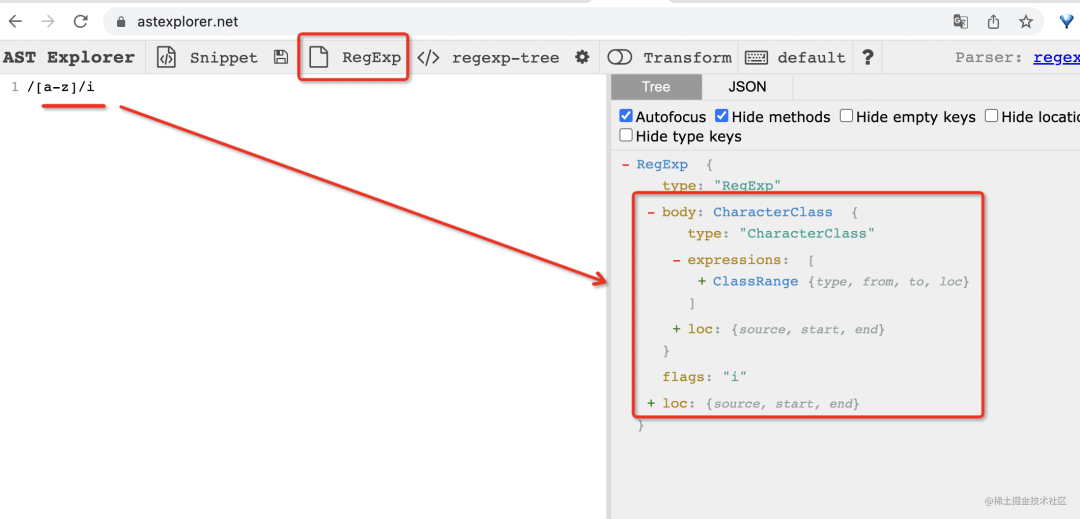The width and height of the screenshot is (1080, 519).
Task: Open the default keymap menu
Action: [811, 58]
